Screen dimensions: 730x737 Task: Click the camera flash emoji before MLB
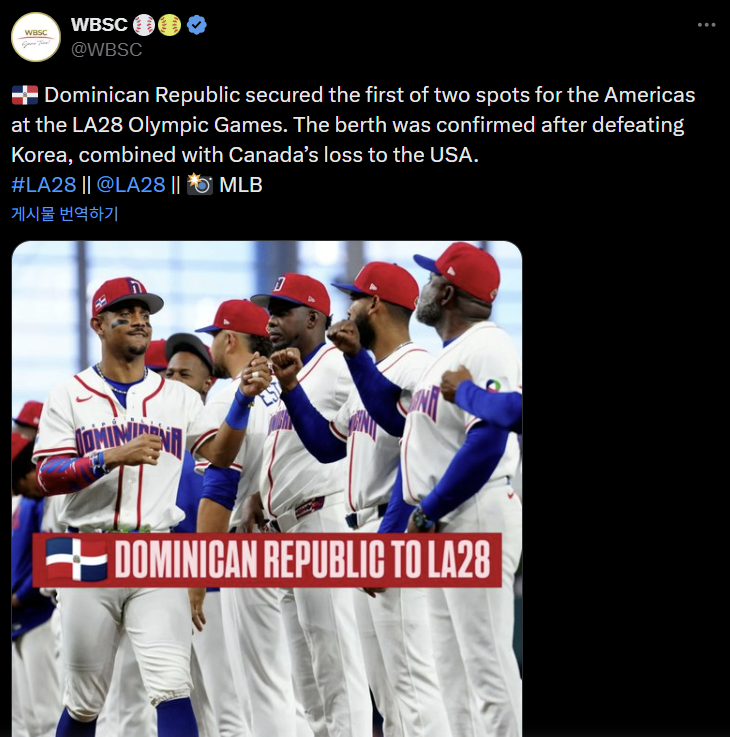[x=200, y=184]
